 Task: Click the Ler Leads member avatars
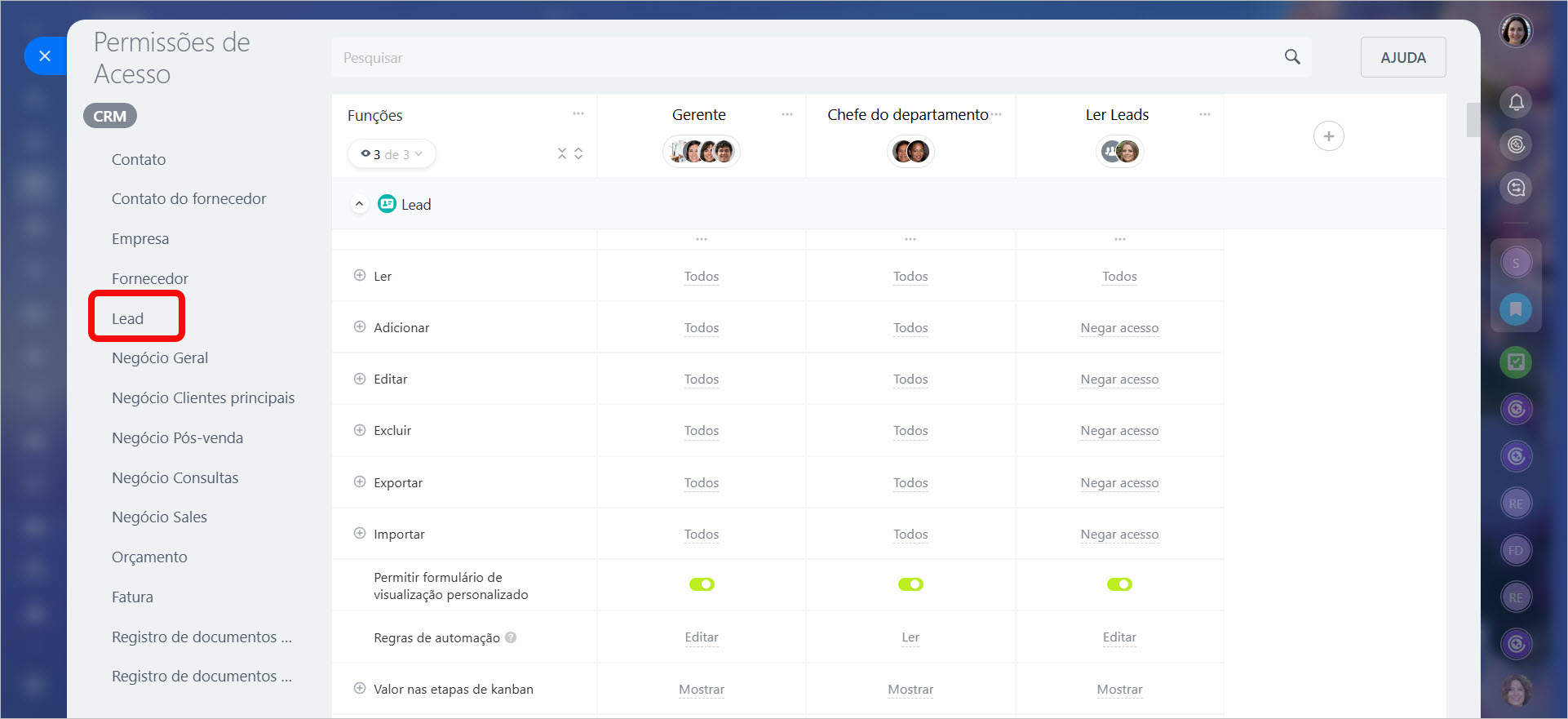click(x=1119, y=151)
